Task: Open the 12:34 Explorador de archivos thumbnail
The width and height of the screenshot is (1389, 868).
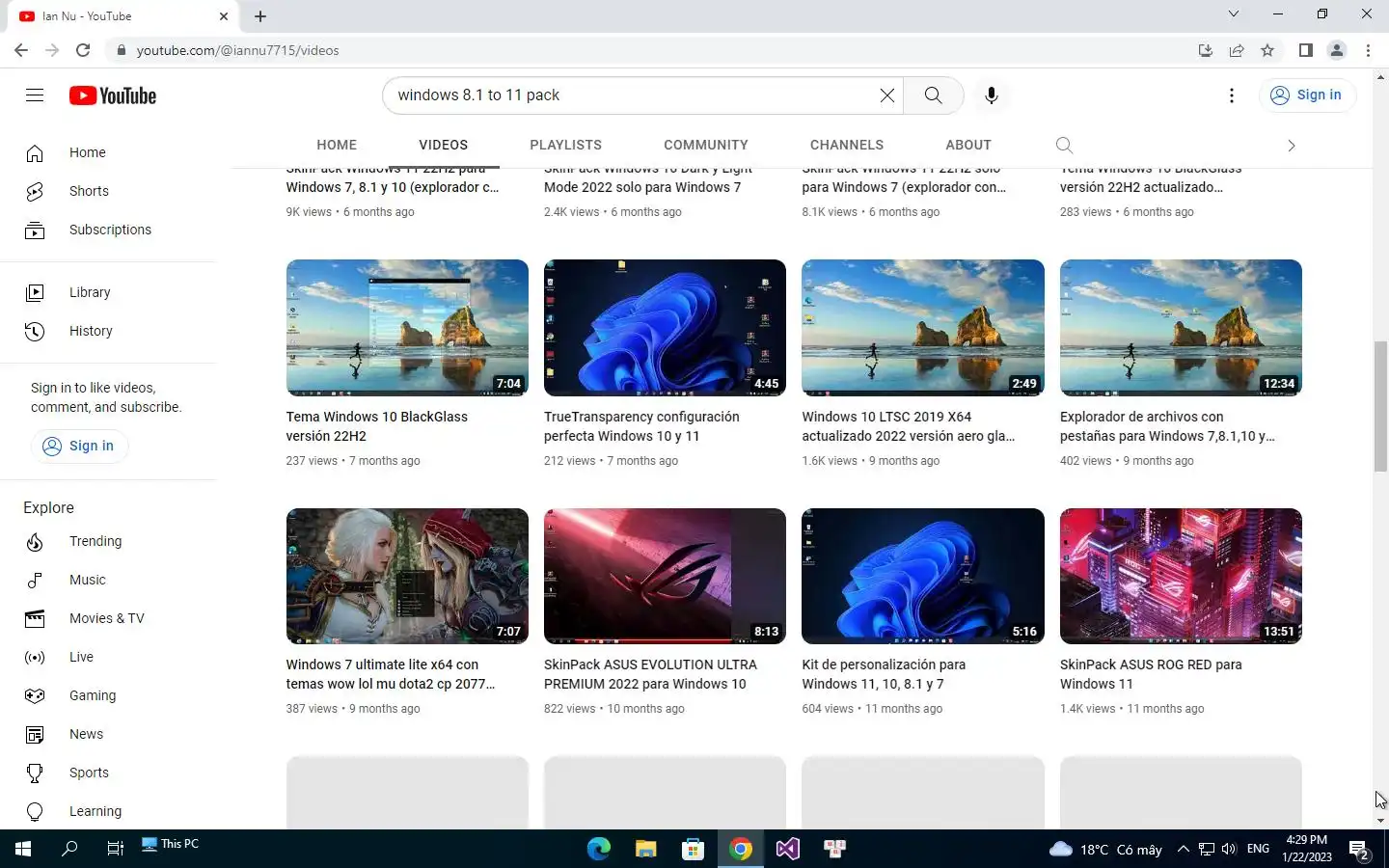Action: coord(1181,328)
